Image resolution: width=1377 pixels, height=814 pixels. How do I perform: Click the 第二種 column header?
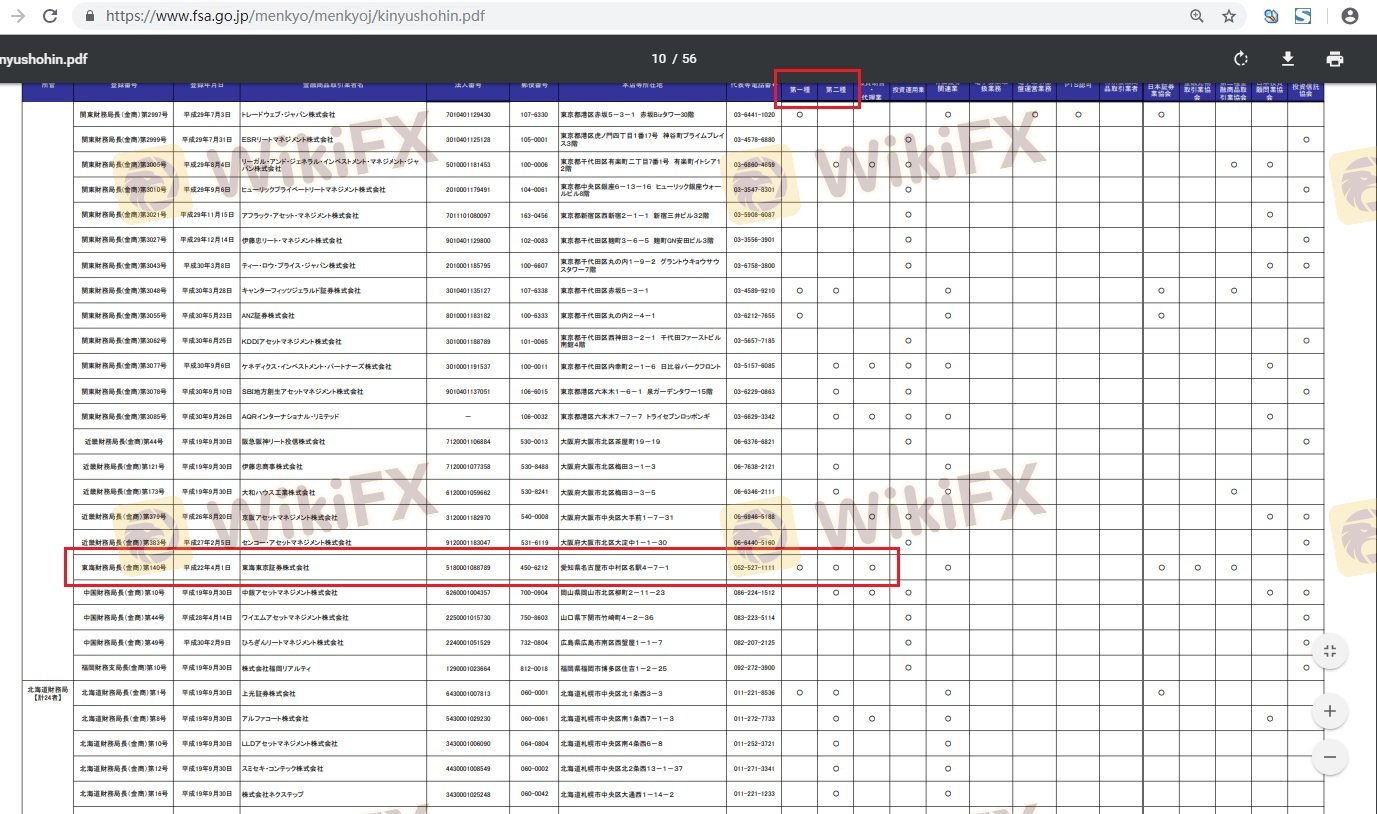tap(836, 90)
